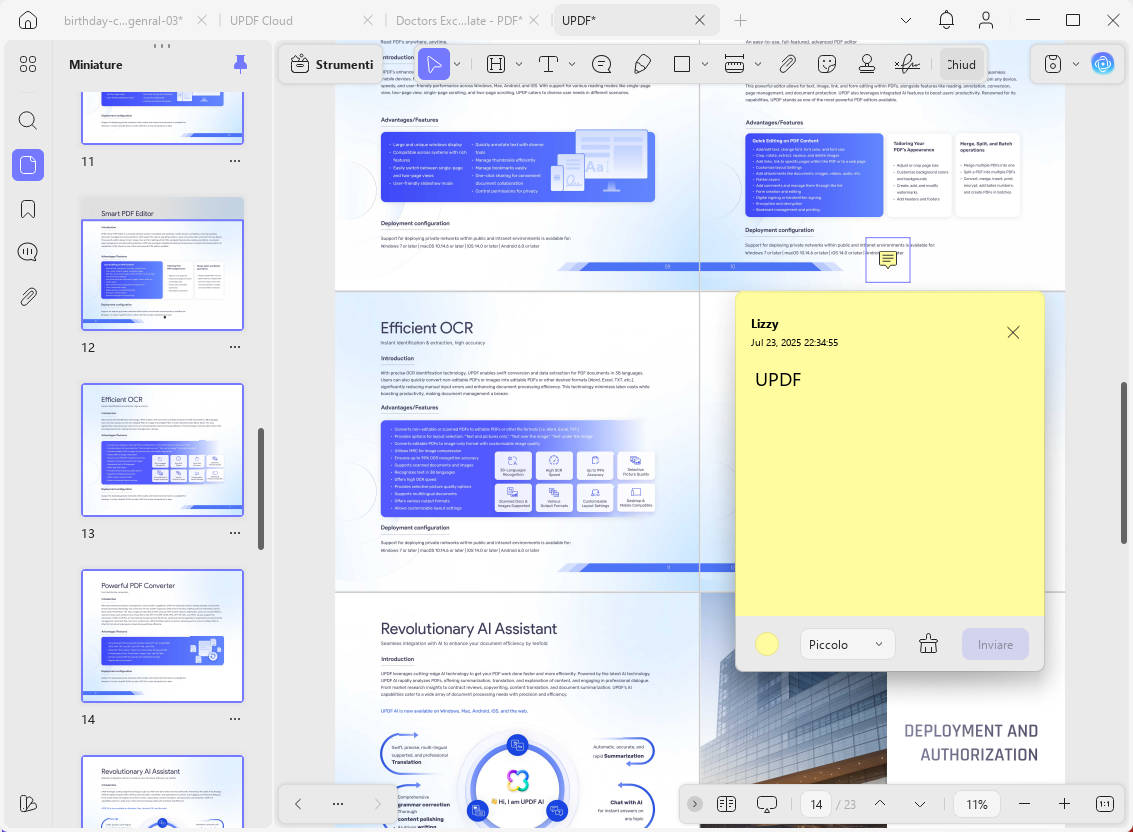1133x832 pixels.
Task: Open the Attachments panel in sidebar
Action: [27, 296]
